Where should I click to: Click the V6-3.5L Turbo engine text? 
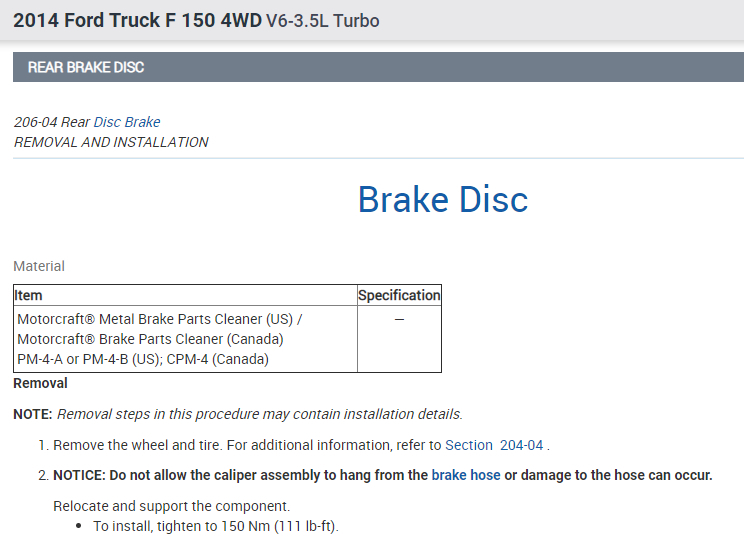pyautogui.click(x=322, y=21)
